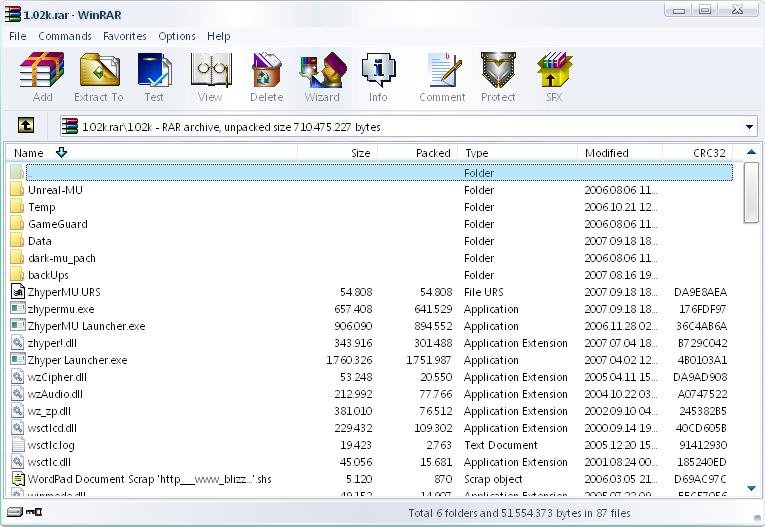Open the File menu
The image size is (765, 527).
[18, 36]
